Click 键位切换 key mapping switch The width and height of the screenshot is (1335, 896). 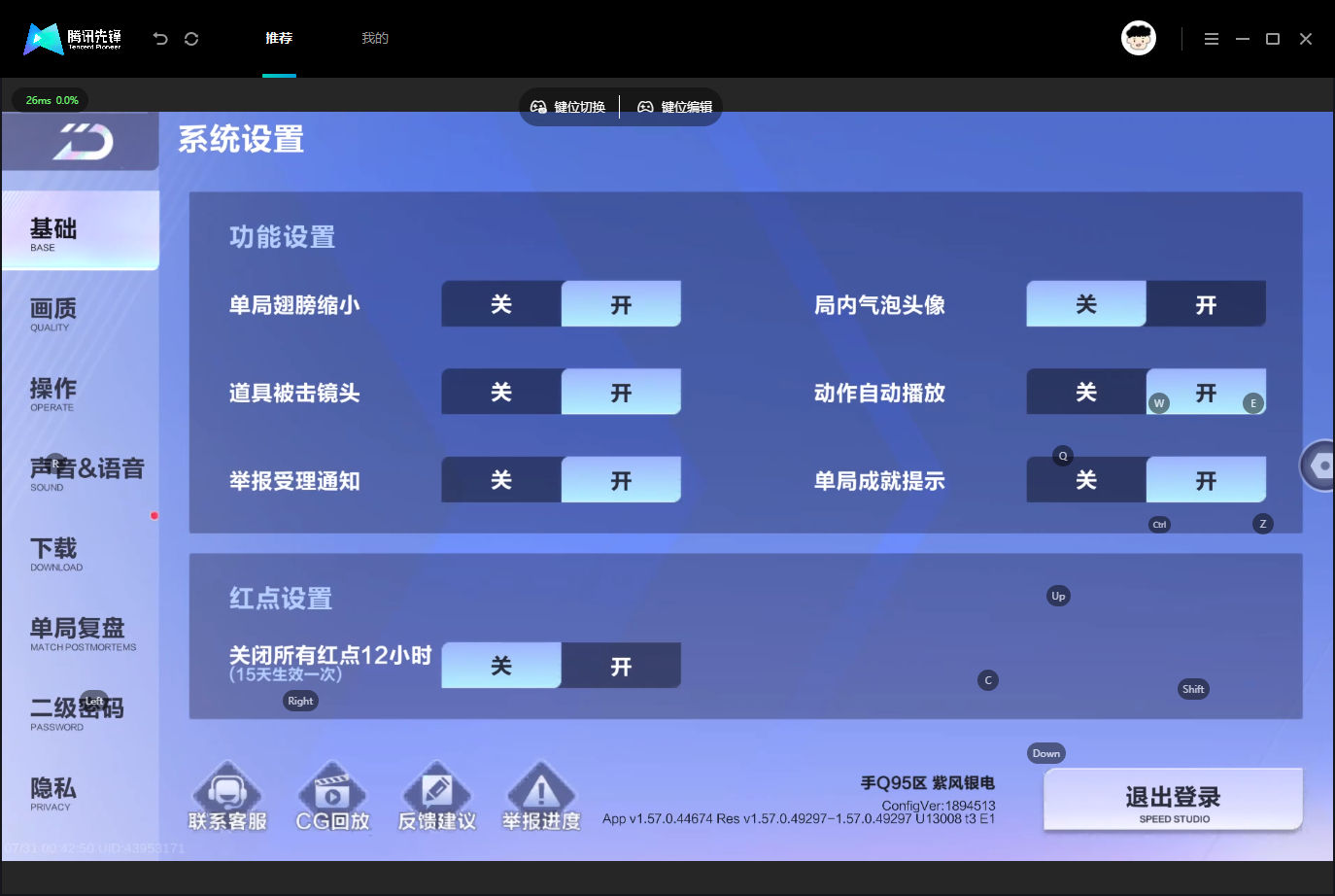pyautogui.click(x=568, y=107)
